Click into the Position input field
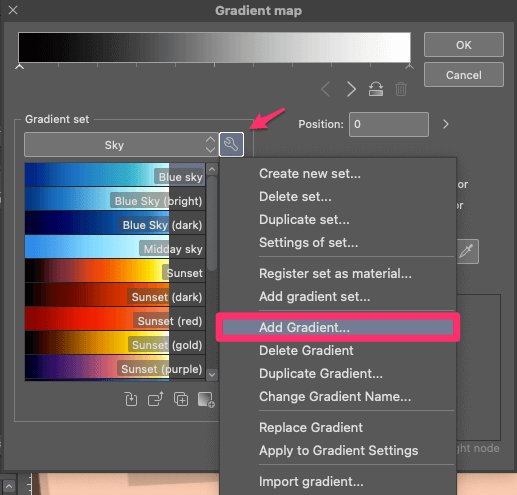Viewport: 517px width, 495px height. (x=389, y=124)
